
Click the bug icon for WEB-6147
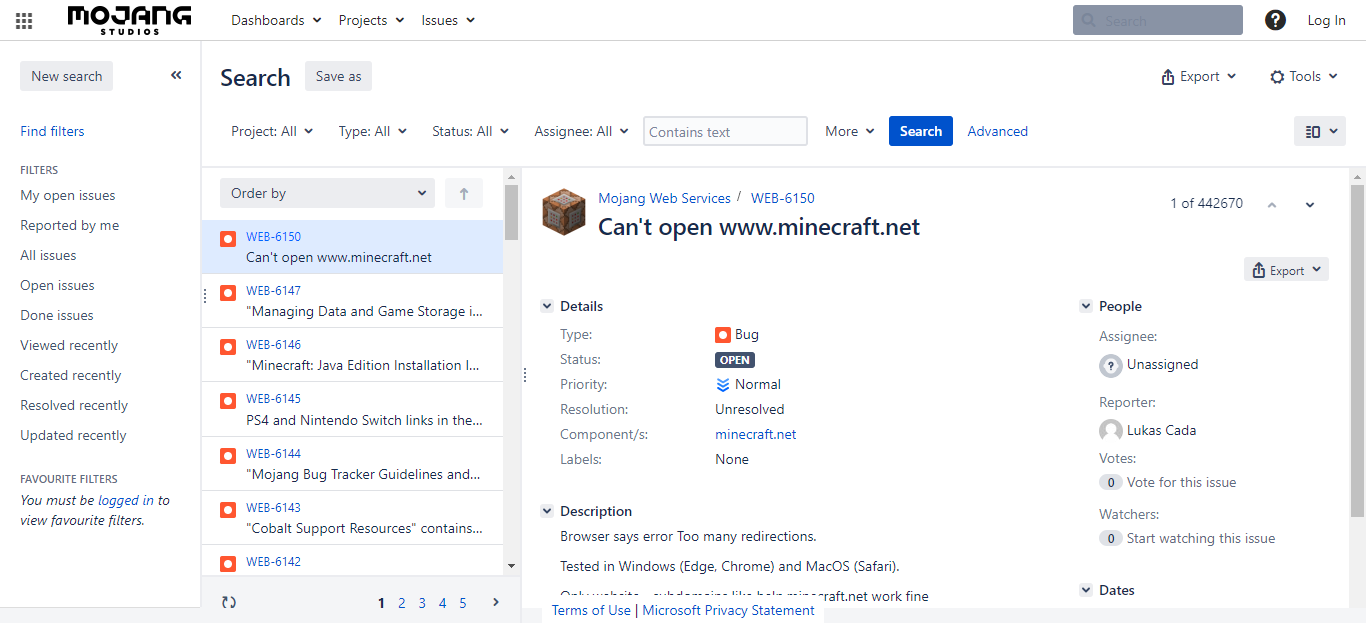227,293
